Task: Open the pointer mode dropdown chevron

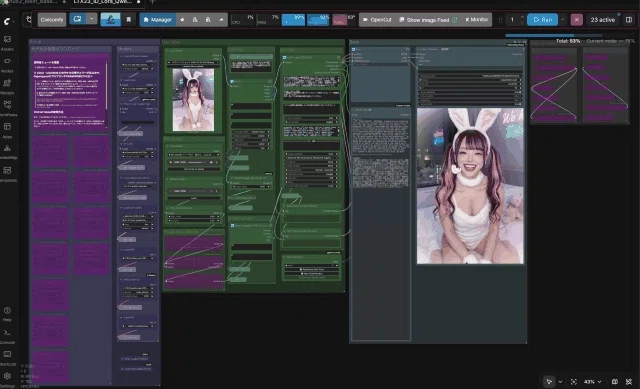Action: coord(560,382)
